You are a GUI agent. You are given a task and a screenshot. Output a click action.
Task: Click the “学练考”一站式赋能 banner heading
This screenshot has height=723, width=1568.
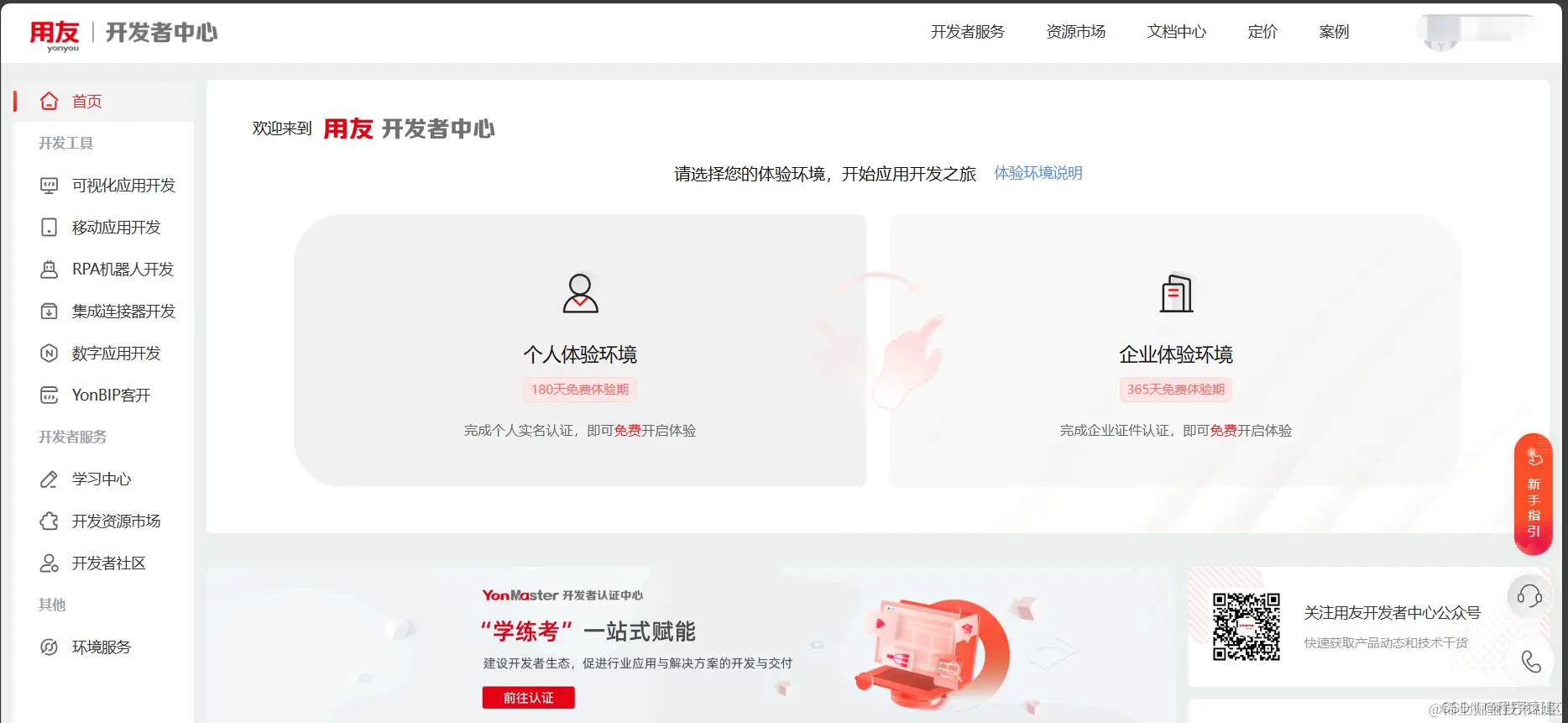coord(588,631)
